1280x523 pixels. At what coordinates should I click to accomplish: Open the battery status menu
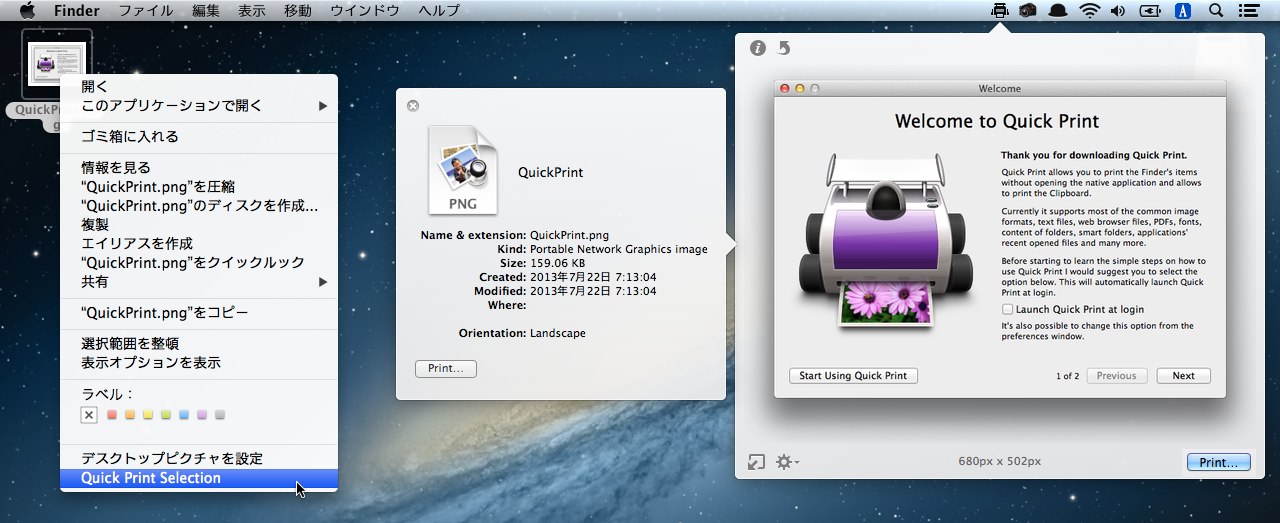coord(1150,11)
